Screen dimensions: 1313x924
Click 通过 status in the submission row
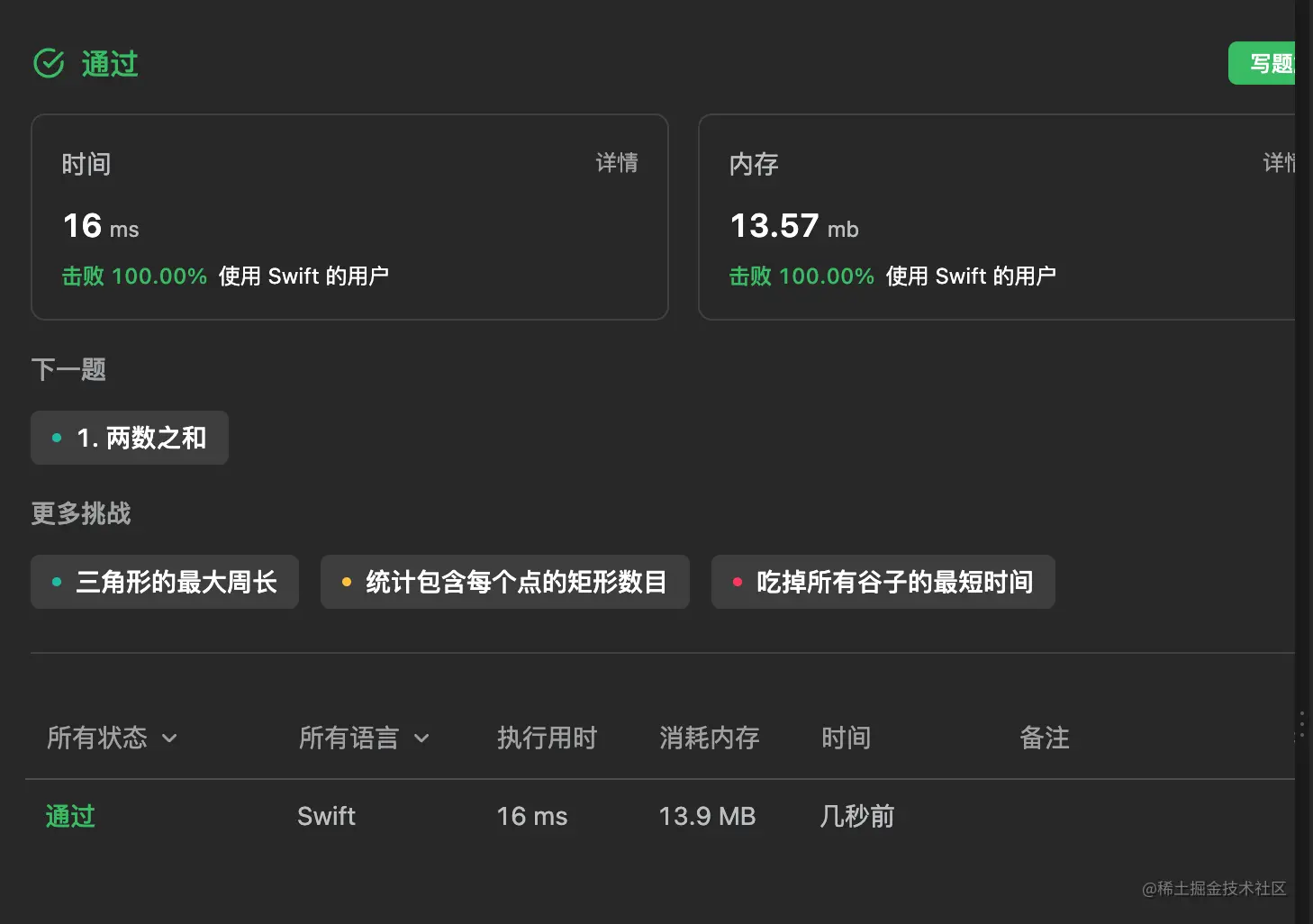point(69,816)
